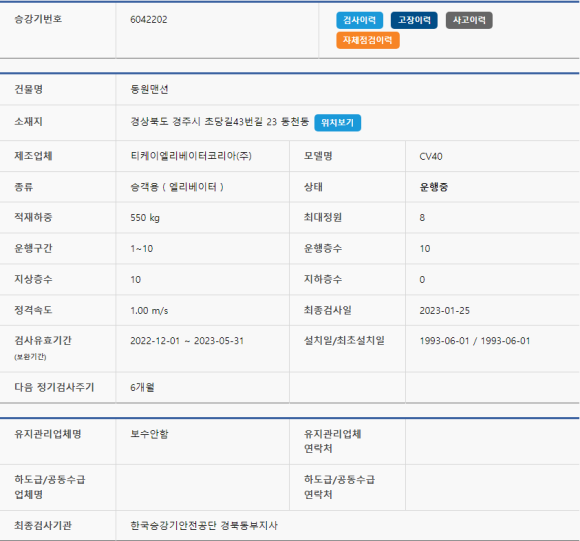Screen dimensions: 580x541
Task: Click the 유지관리업체명 label
Action: [48, 434]
